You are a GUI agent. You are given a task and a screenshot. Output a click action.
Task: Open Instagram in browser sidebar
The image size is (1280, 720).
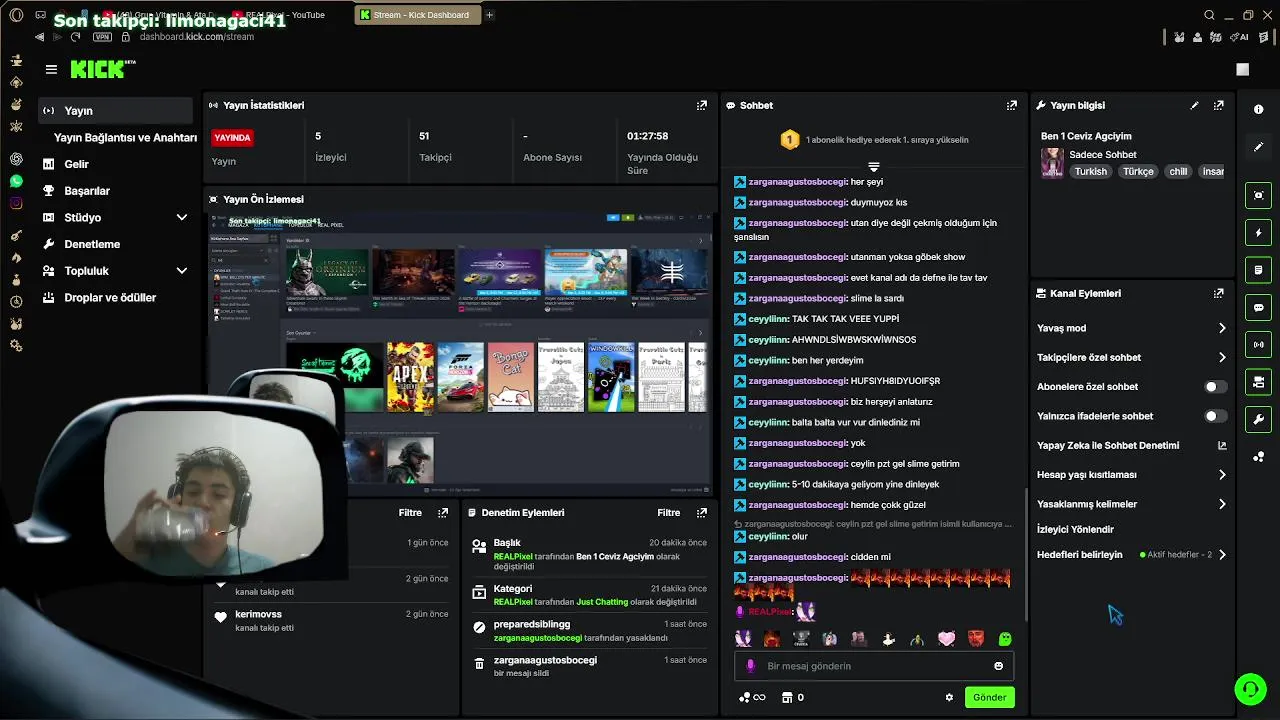point(16,203)
